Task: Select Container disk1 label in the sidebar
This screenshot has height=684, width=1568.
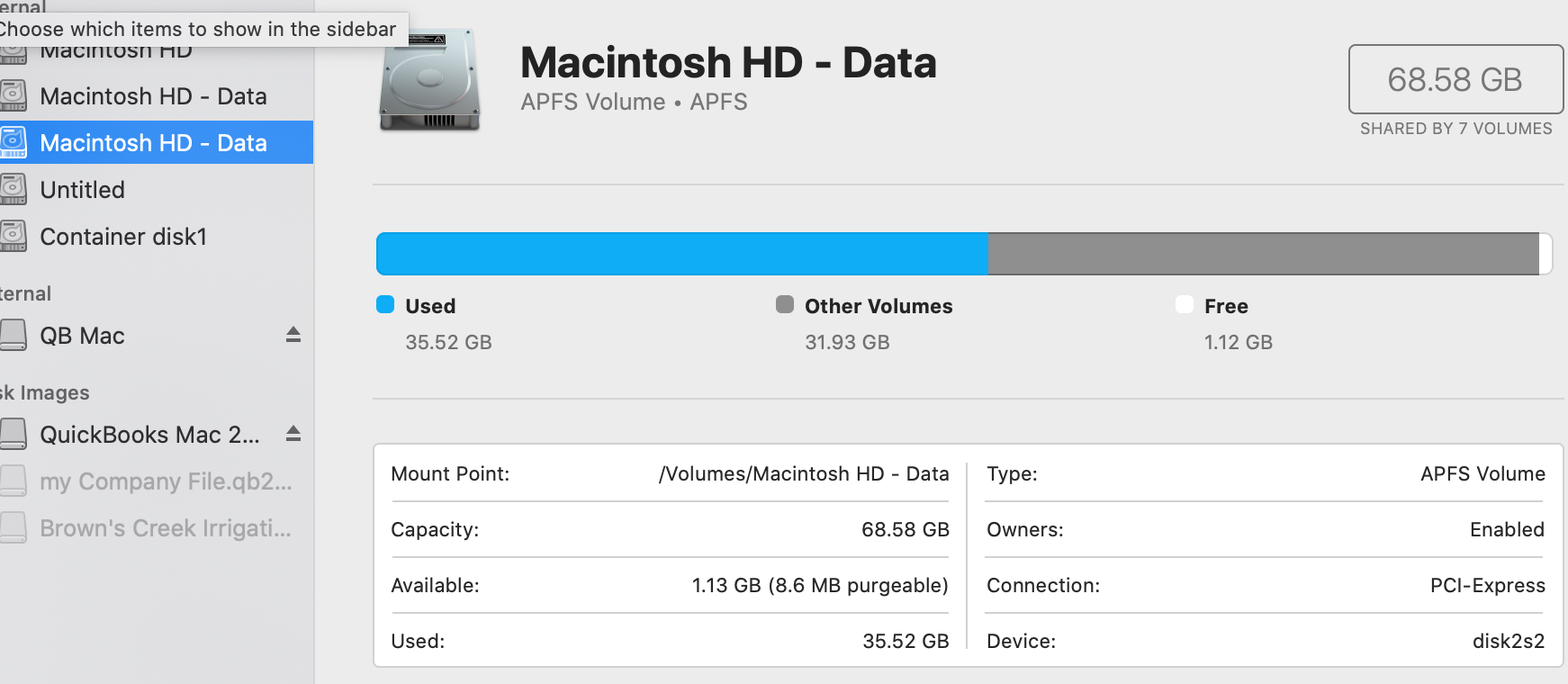Action: tap(123, 236)
